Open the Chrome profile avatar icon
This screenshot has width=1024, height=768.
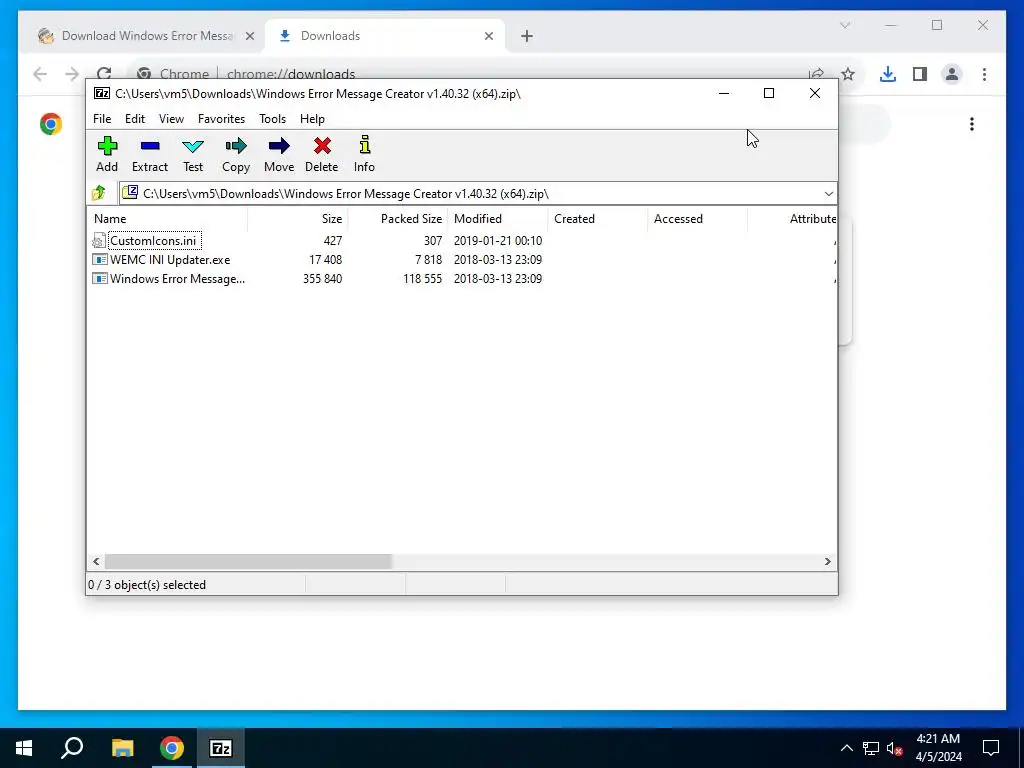(952, 74)
